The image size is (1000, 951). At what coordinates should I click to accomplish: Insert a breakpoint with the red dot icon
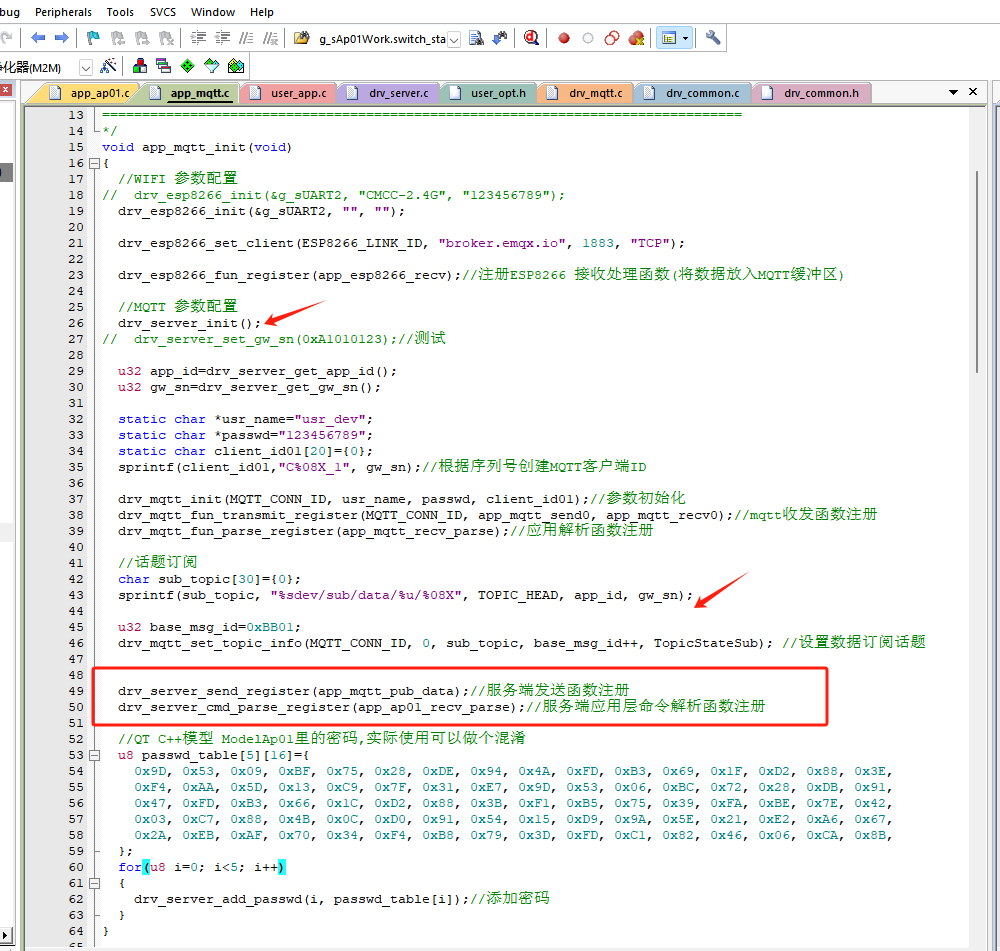pos(564,38)
